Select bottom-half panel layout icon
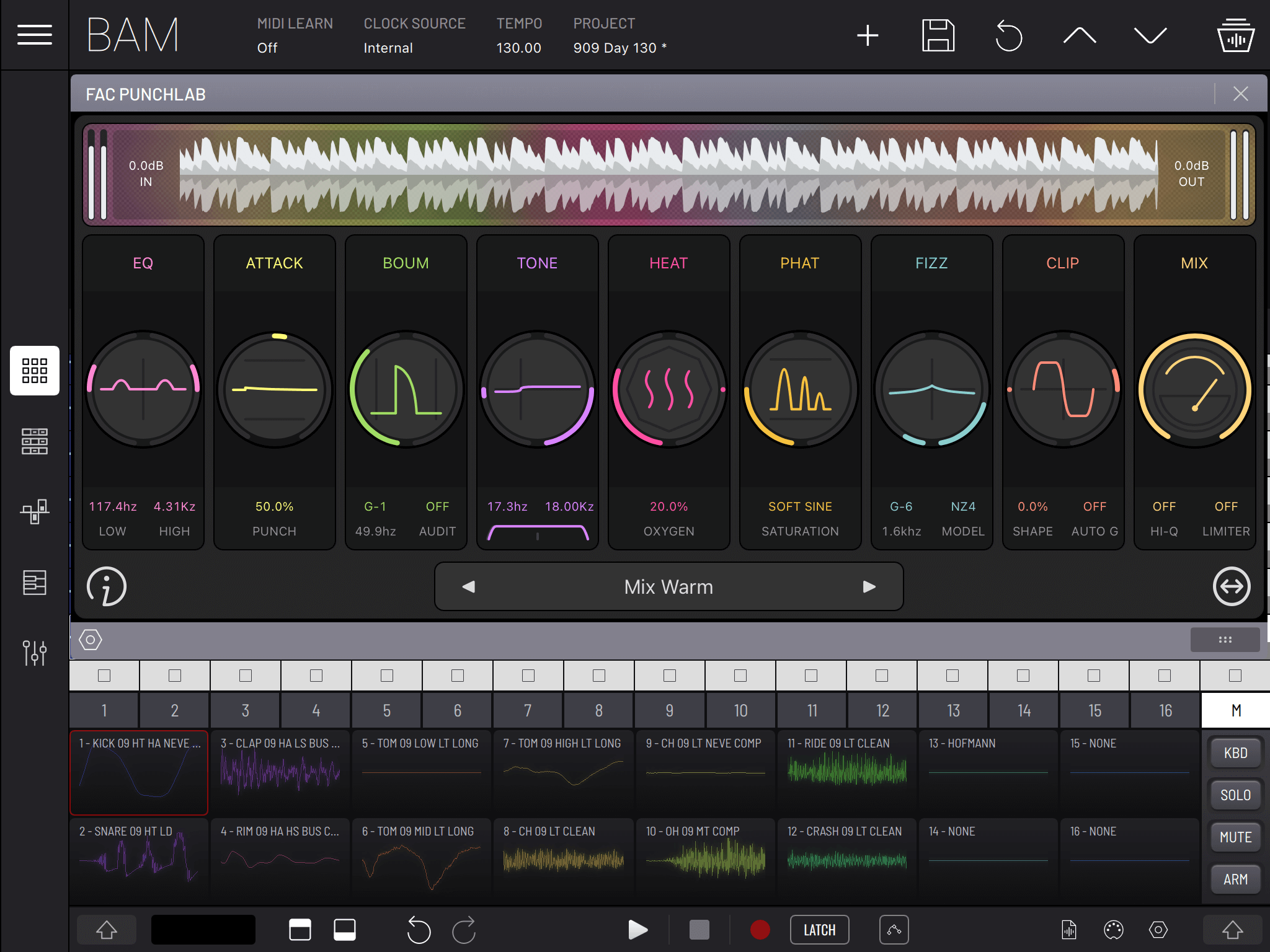 click(345, 930)
